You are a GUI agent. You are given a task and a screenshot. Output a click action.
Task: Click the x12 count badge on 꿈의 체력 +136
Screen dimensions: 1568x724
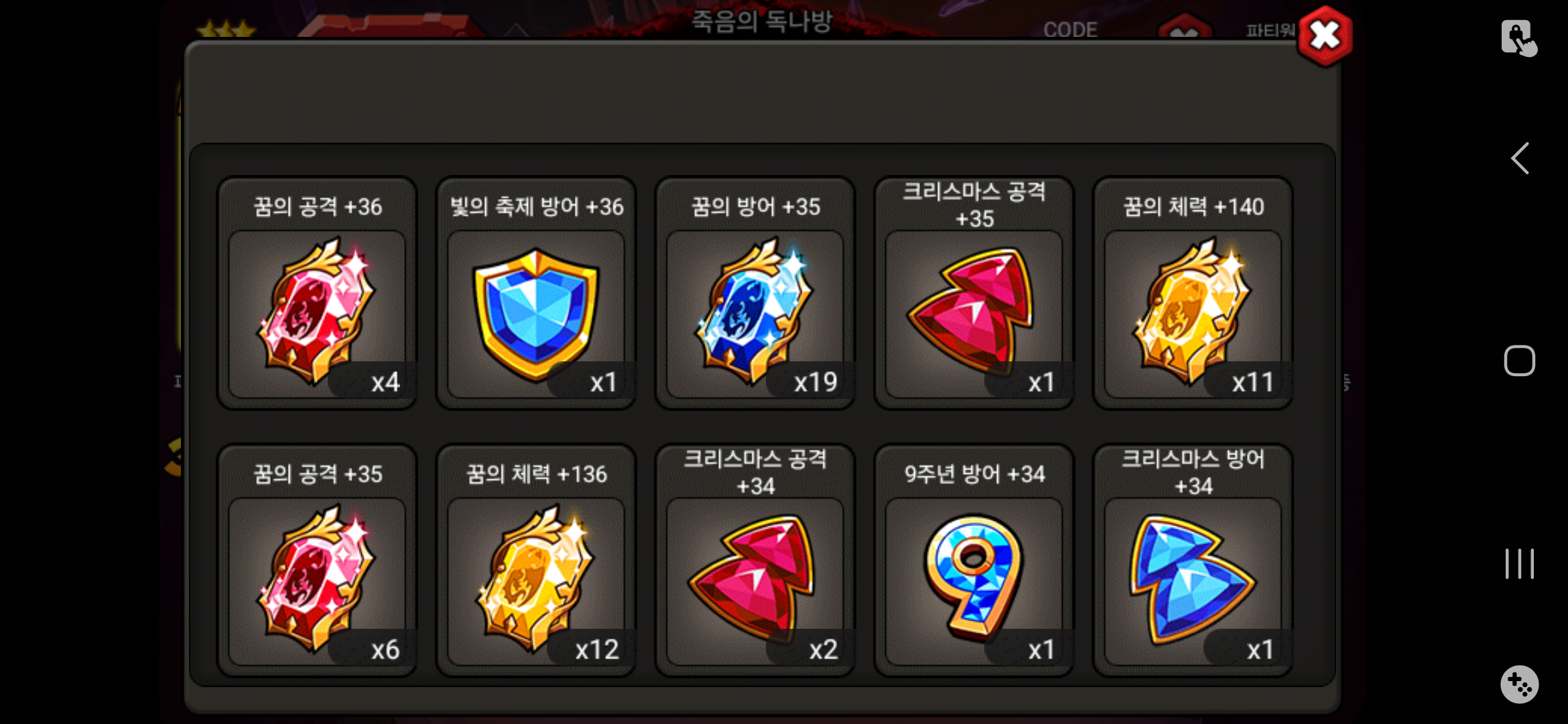tap(596, 650)
